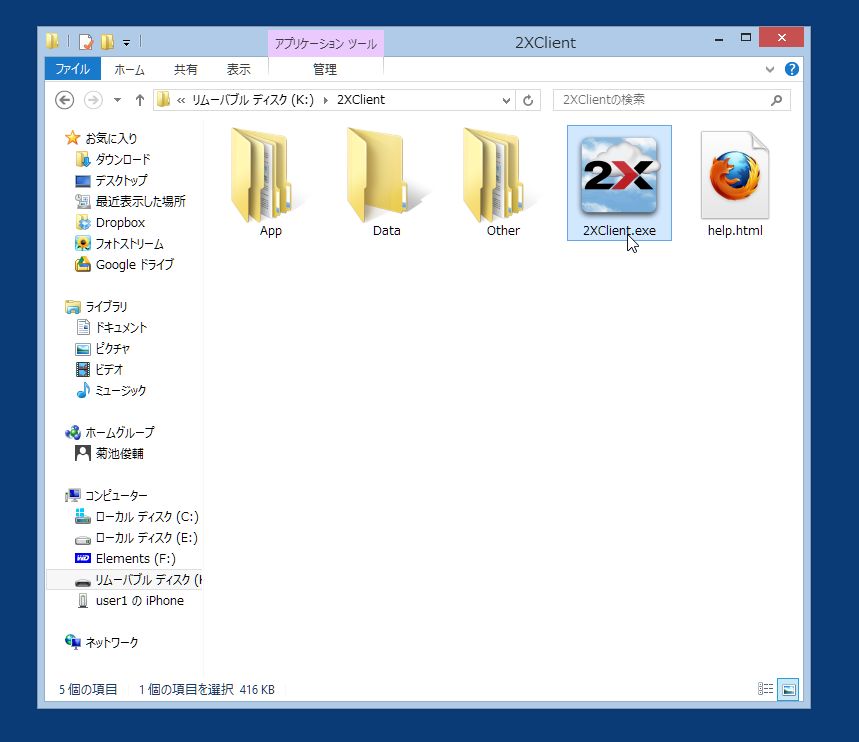Switch to the 管理 ribbon tab
859x742 pixels.
[x=325, y=70]
